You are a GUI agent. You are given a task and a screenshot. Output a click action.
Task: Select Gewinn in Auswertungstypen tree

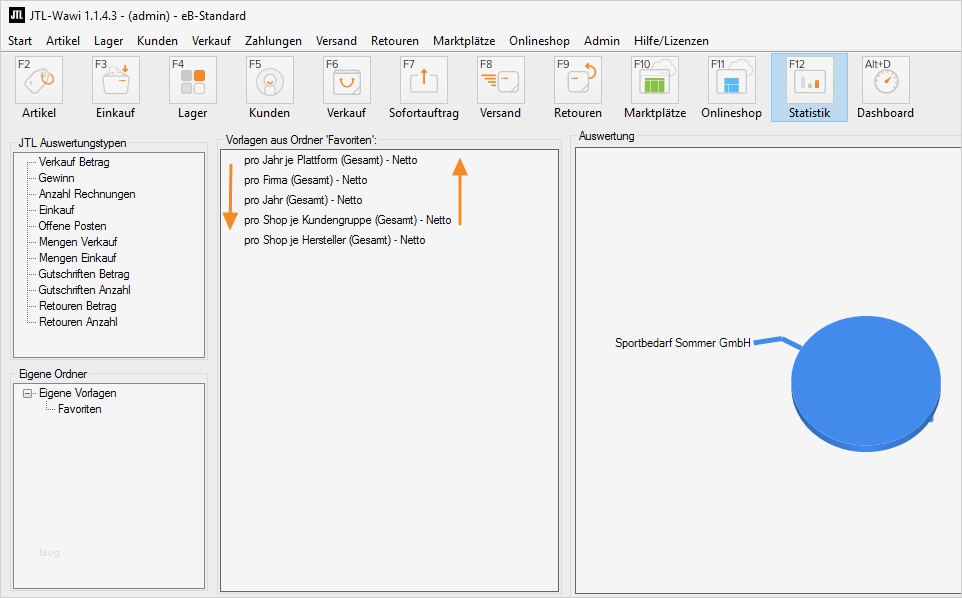(56, 178)
